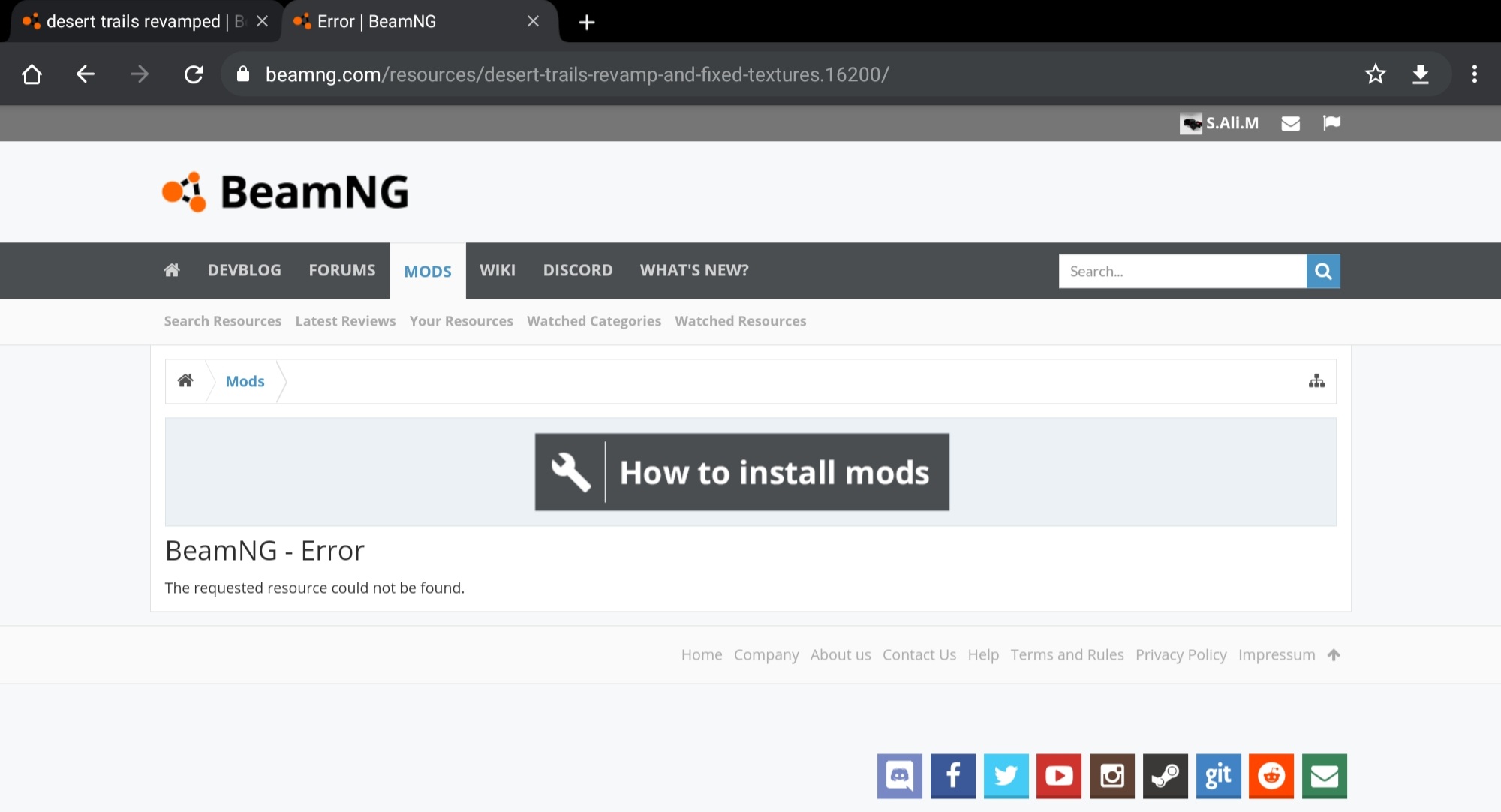This screenshot has width=1501, height=812.
Task: Open a new browser tab
Action: click(x=587, y=22)
